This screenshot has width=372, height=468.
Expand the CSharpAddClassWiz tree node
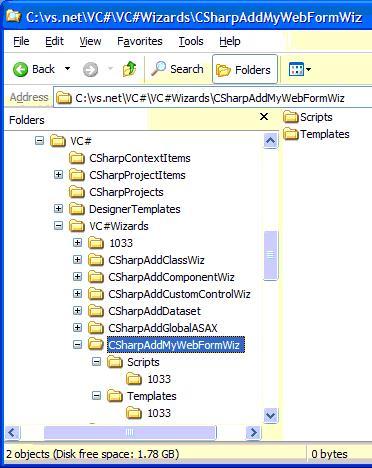click(x=77, y=260)
